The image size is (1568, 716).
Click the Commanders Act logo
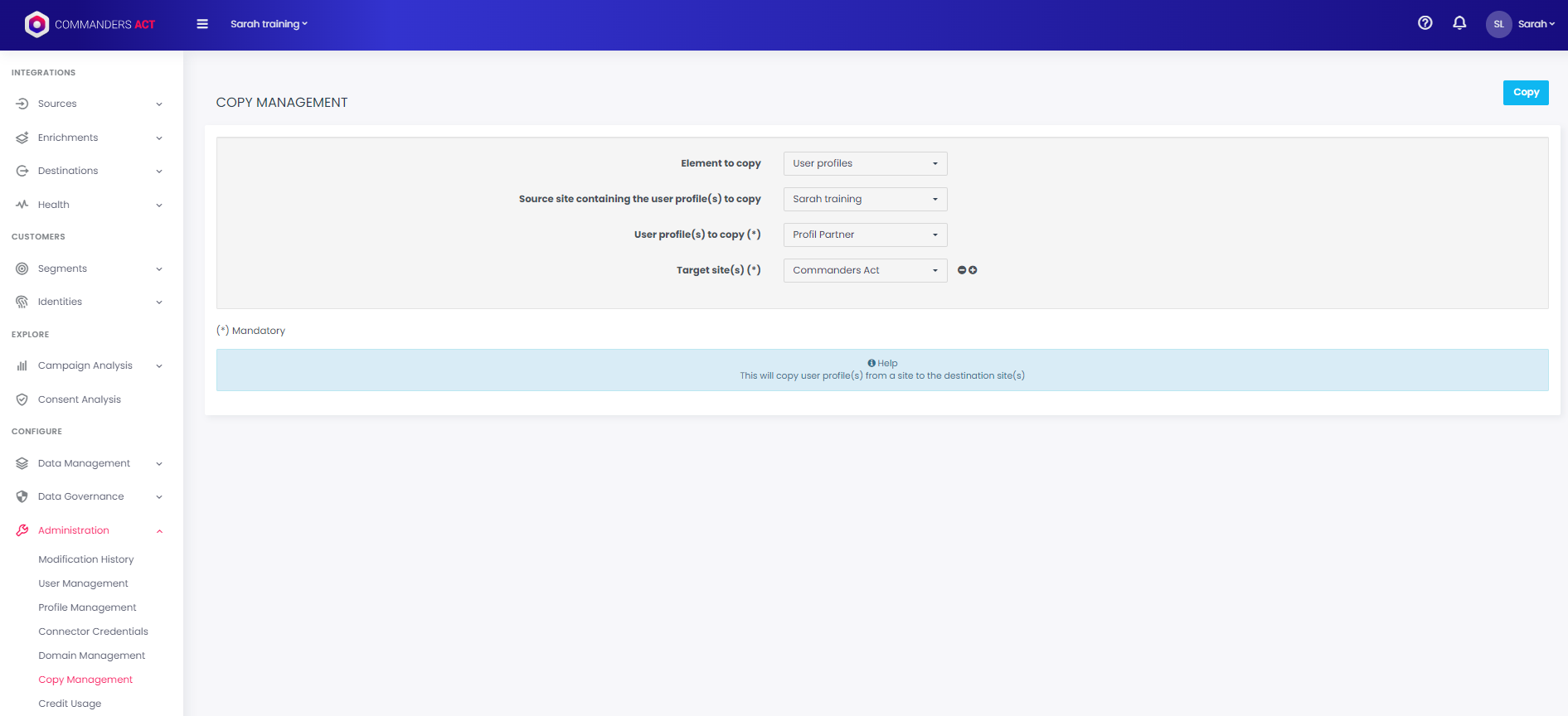click(90, 25)
